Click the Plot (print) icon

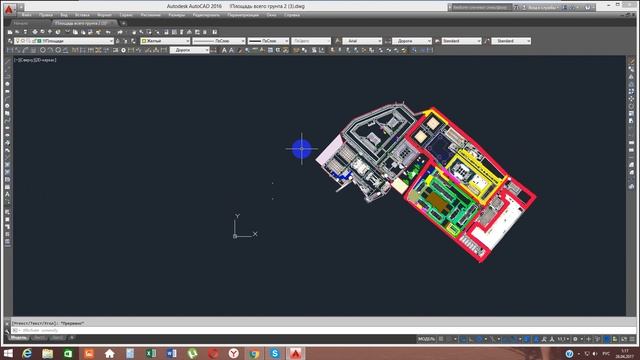[35, 32]
